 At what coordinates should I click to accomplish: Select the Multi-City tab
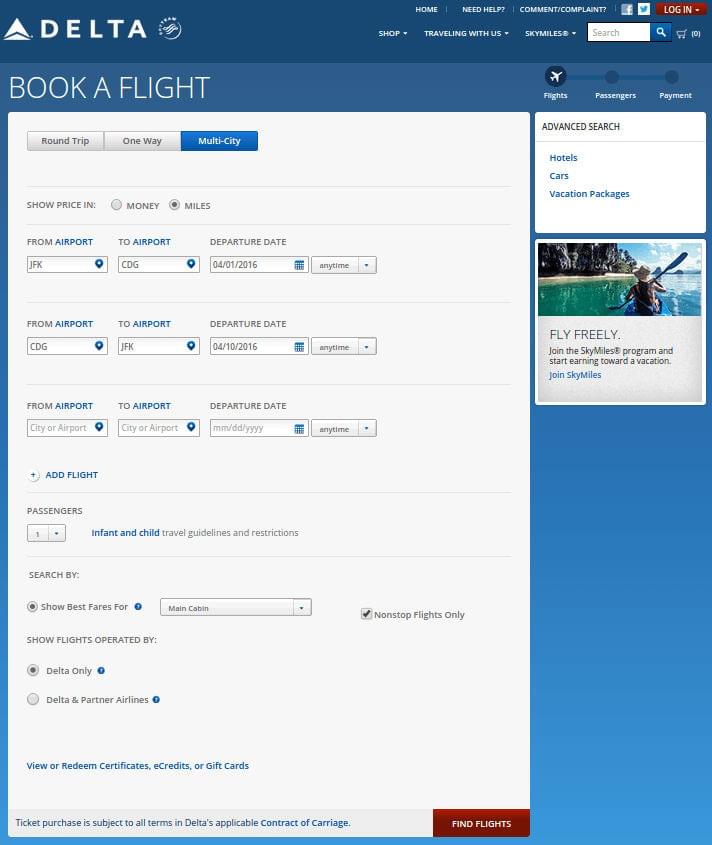click(x=219, y=141)
